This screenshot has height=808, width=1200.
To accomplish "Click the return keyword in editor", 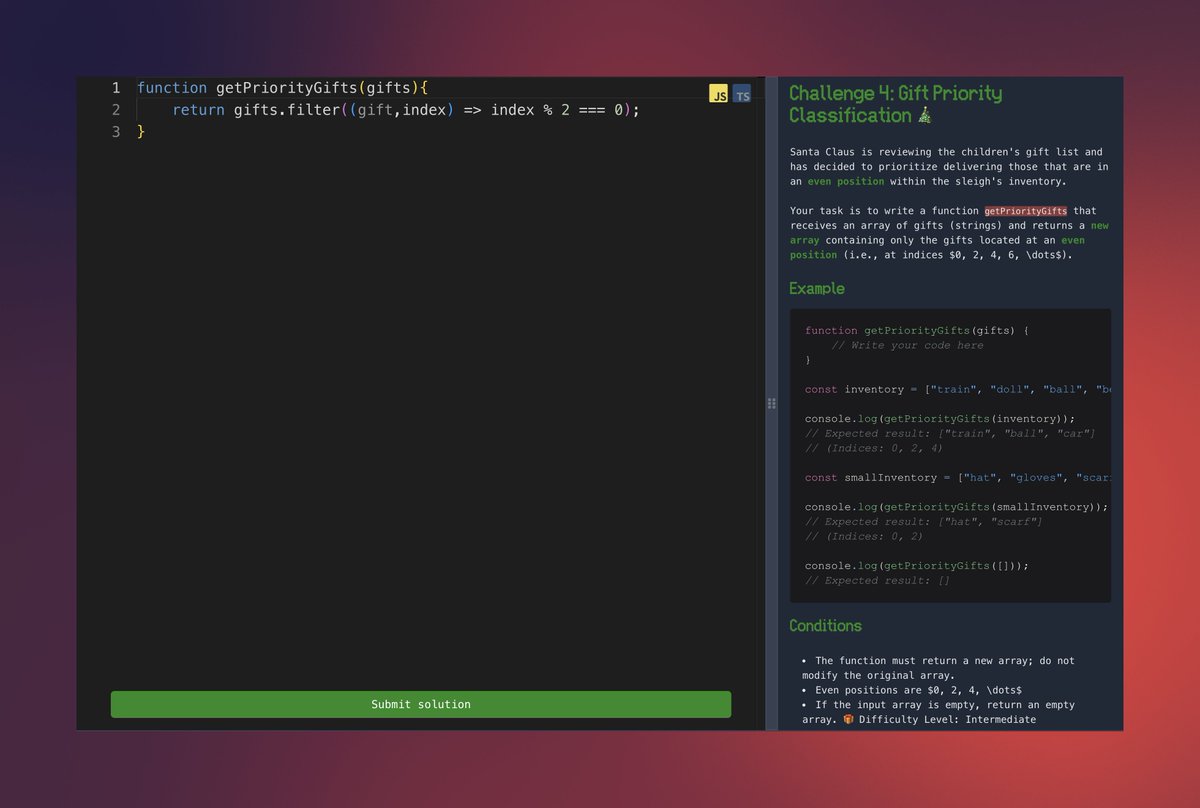I will (x=198, y=110).
